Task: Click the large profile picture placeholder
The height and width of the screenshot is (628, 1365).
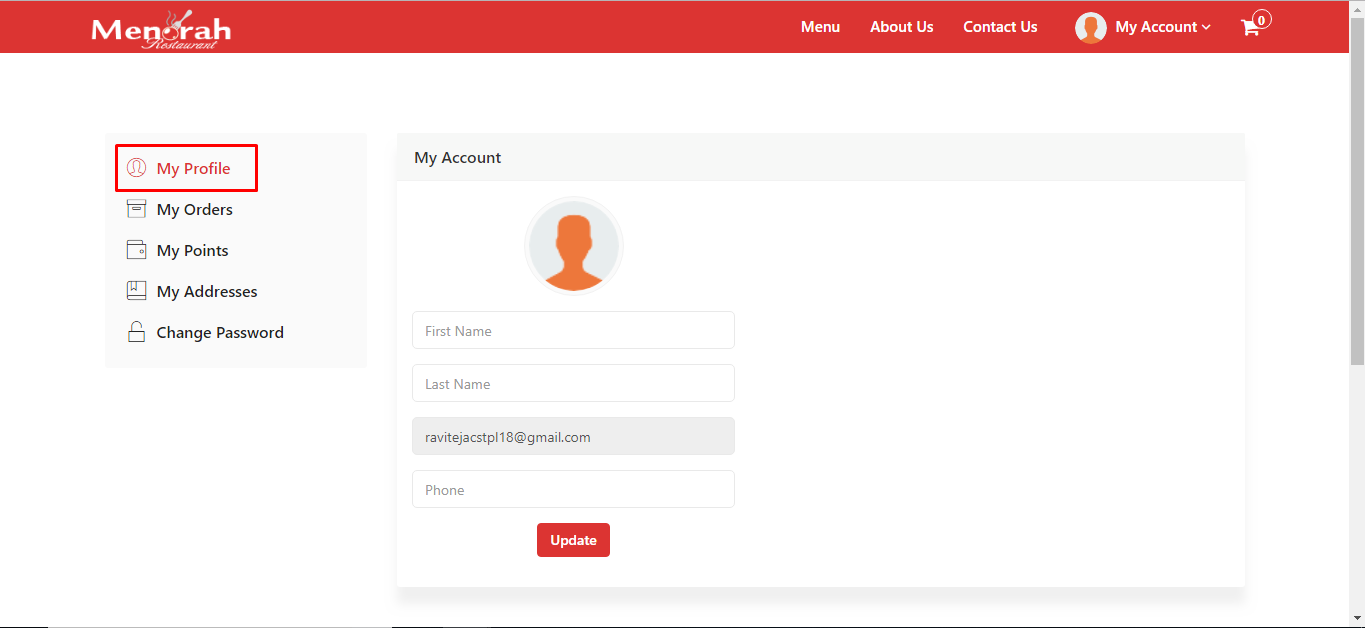Action: 574,246
